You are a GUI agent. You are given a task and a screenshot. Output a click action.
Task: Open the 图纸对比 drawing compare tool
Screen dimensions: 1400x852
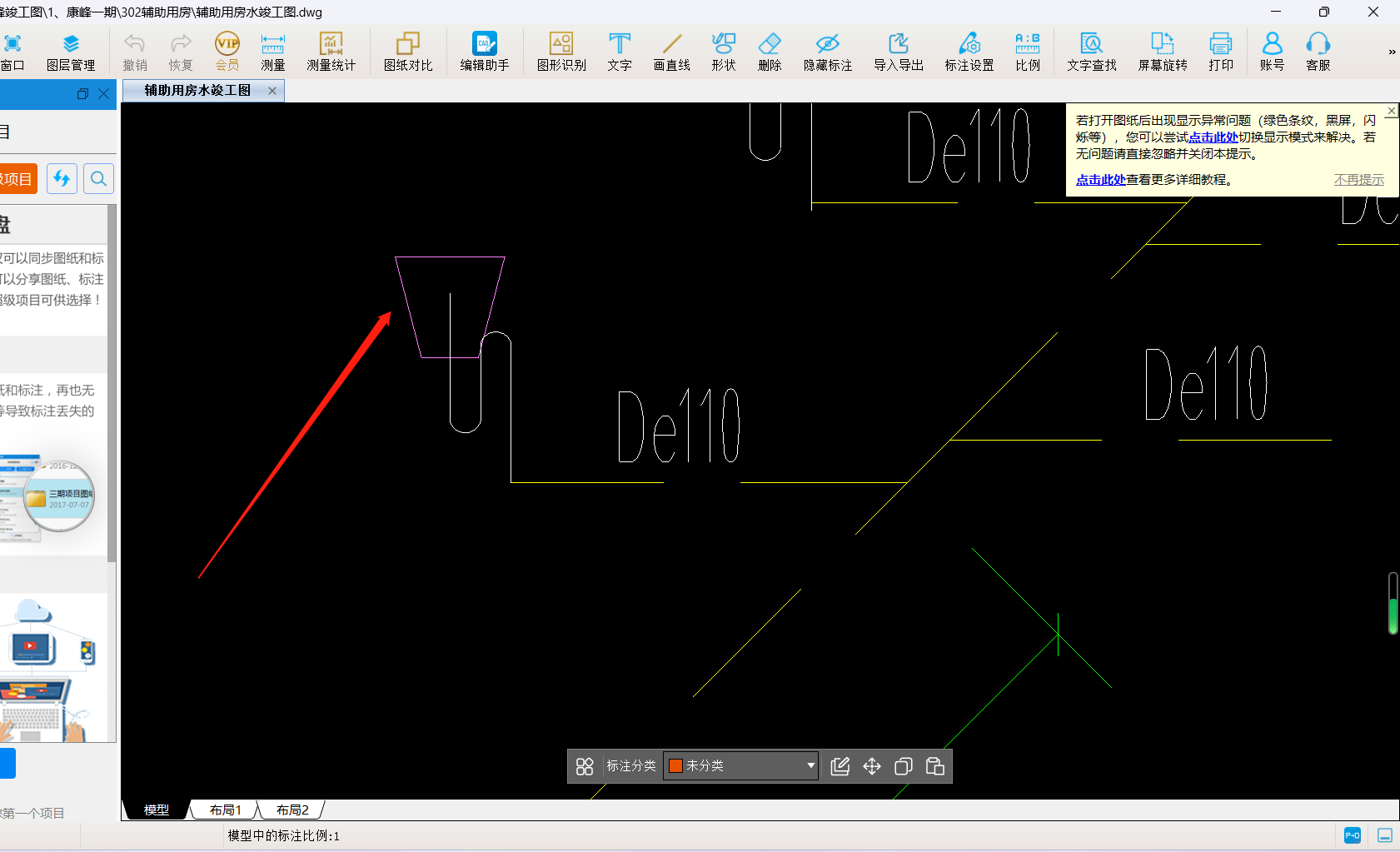coord(408,52)
